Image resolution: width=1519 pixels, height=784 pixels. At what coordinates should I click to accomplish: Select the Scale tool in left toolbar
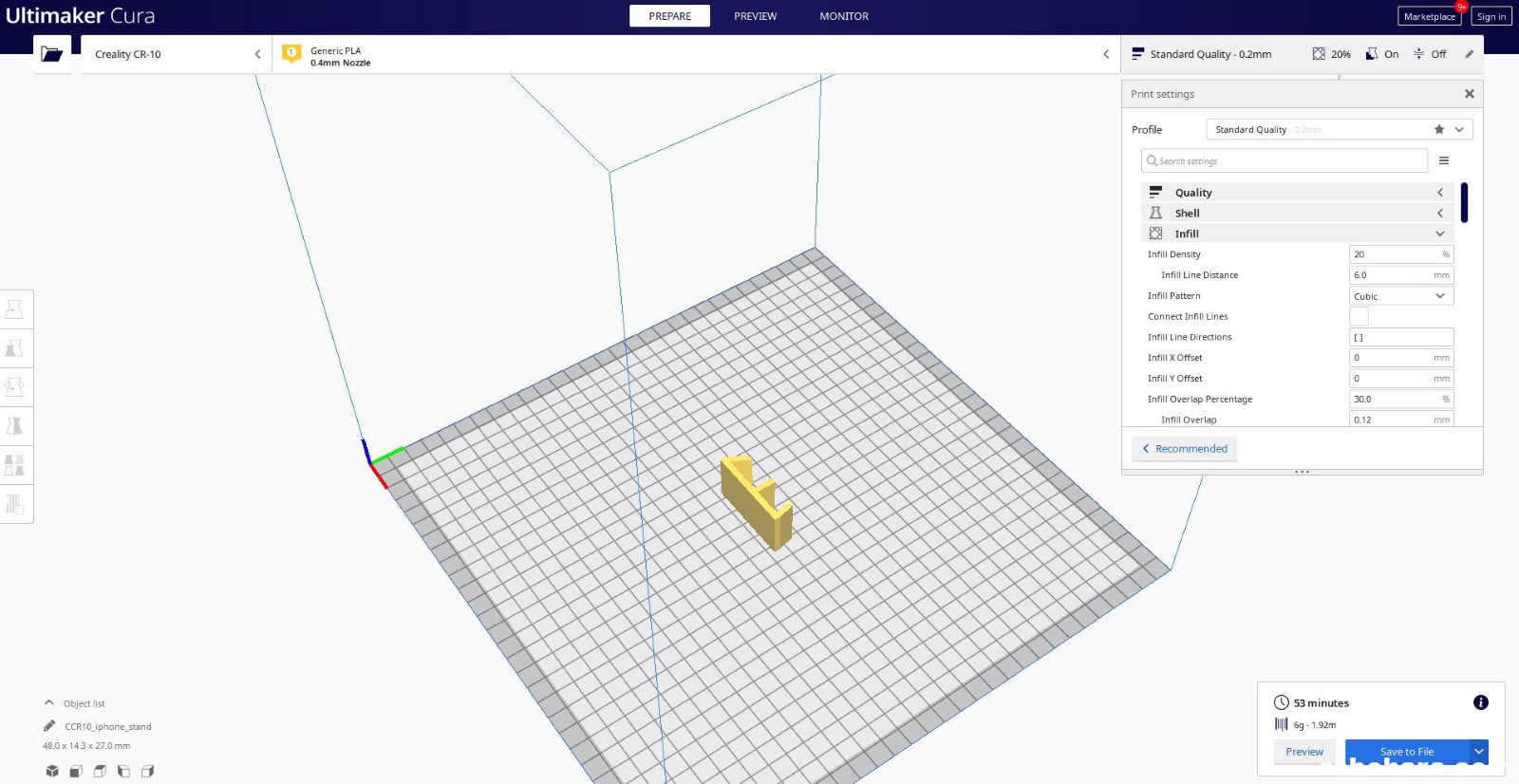(15, 348)
